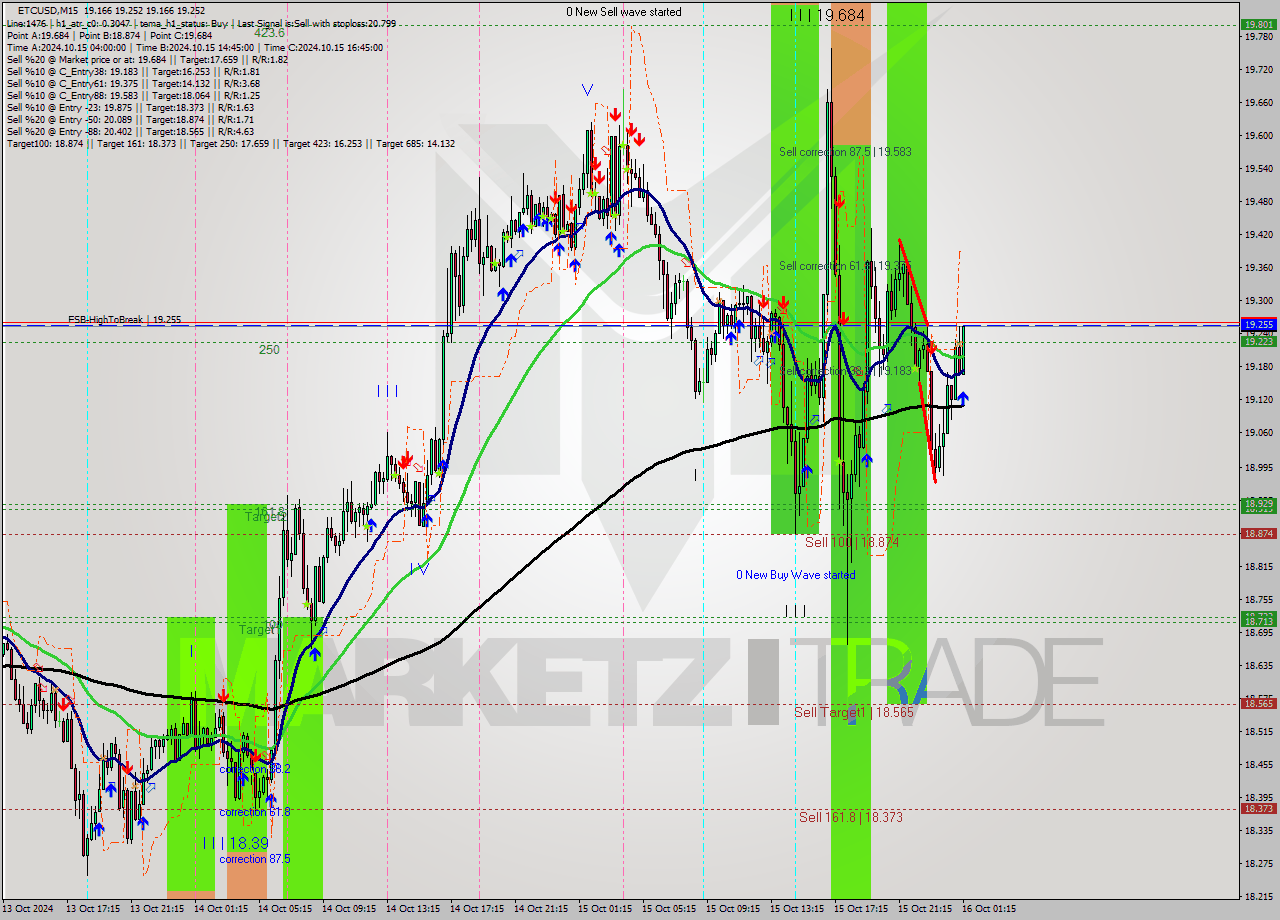Click the green '423.6' Fibonacci label
The image size is (1280, 920).
coord(270,33)
